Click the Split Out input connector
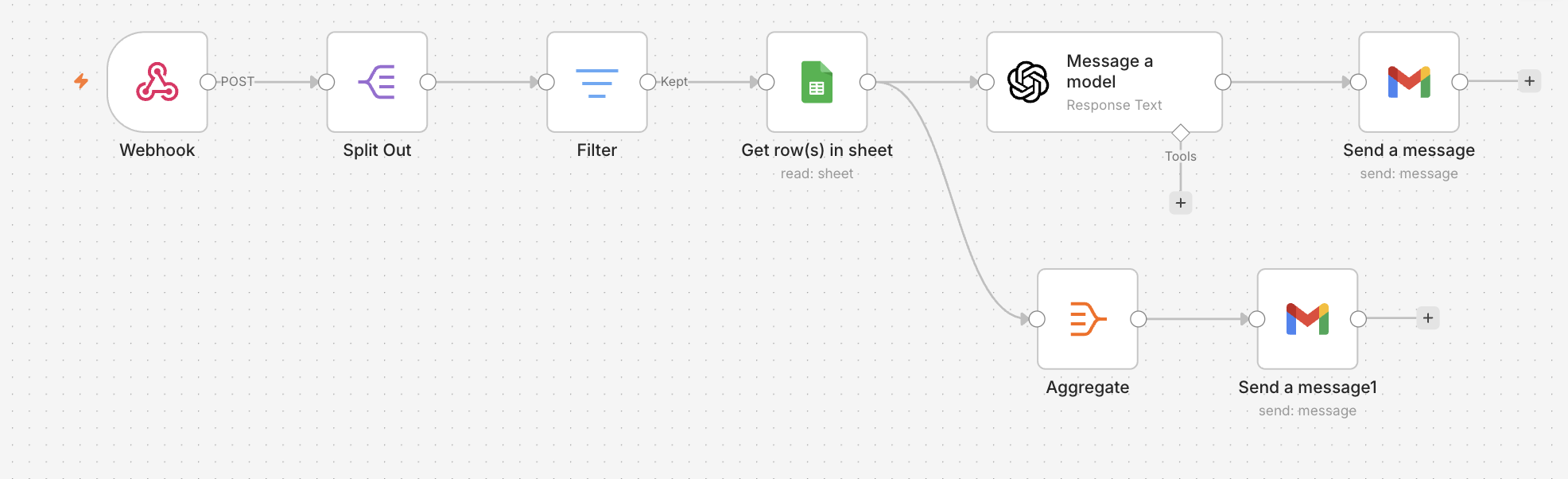Image resolution: width=1568 pixels, height=479 pixels. [x=327, y=82]
